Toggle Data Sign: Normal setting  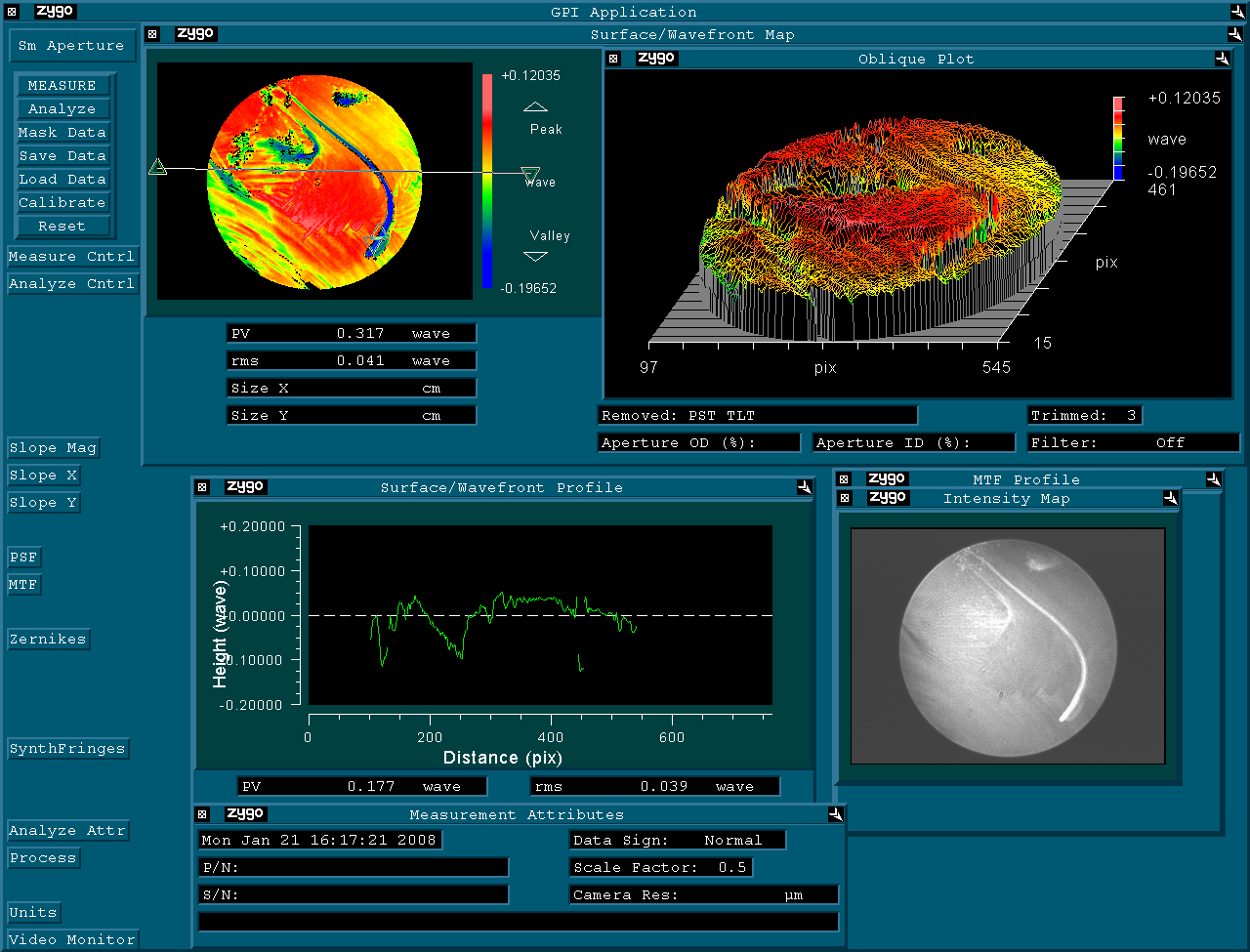[678, 840]
